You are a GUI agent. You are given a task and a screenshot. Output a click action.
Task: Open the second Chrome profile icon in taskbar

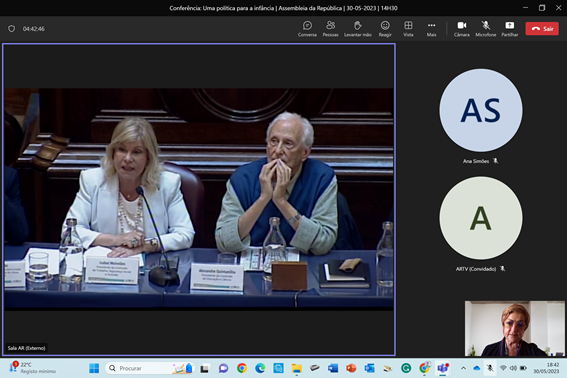pos(424,368)
